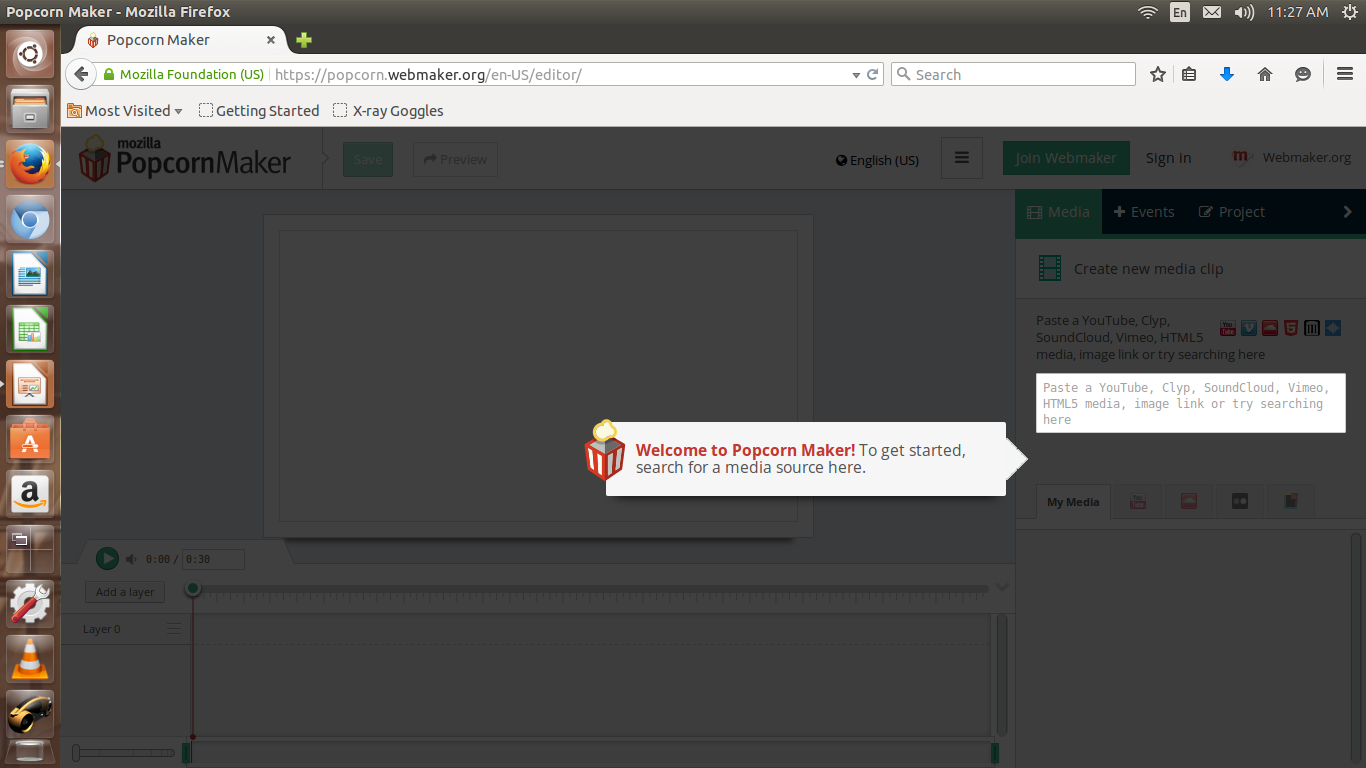Click the film strip icon beside Create new media clip
Viewport: 1366px width, 768px height.
[1049, 268]
